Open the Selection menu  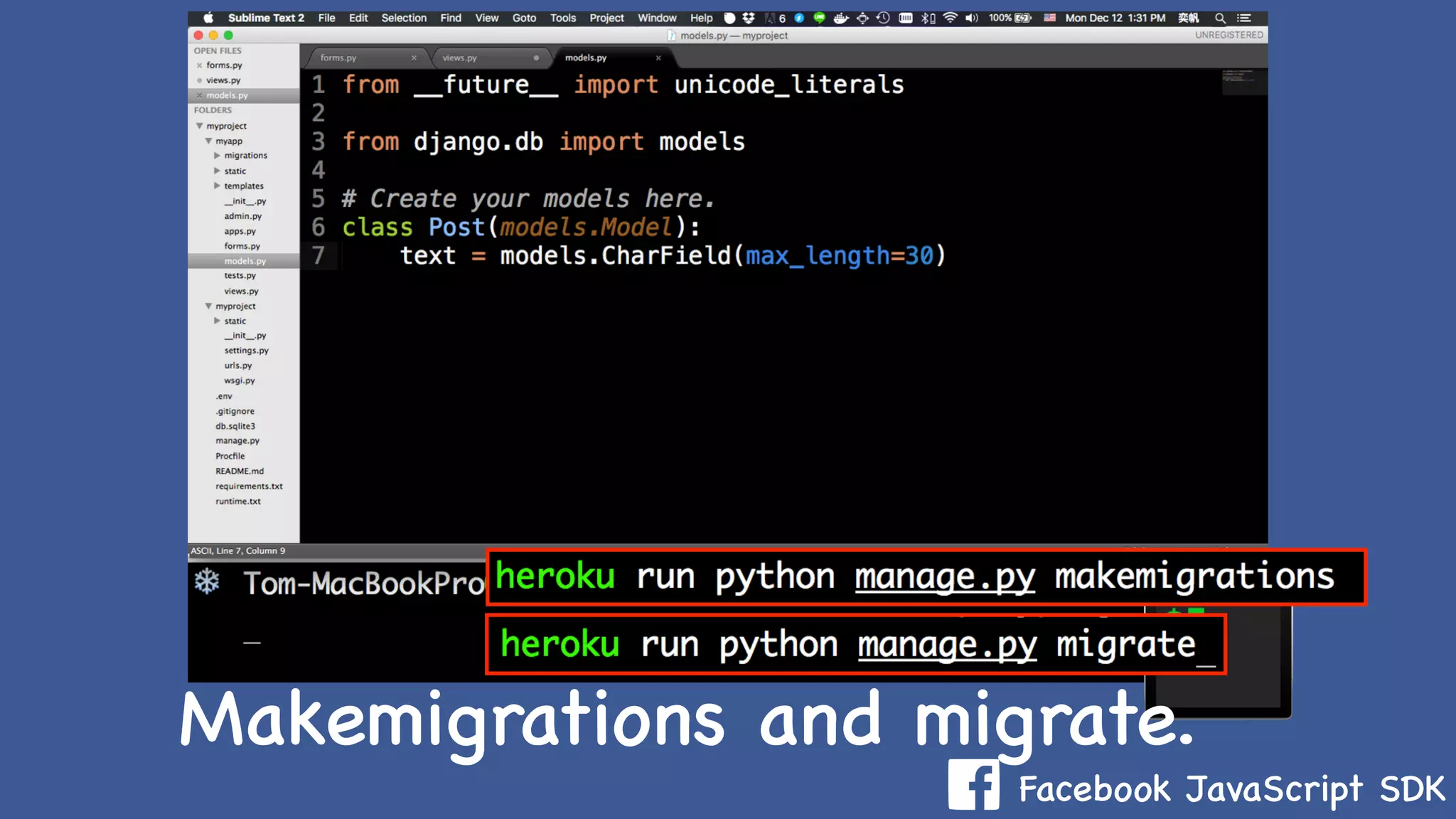(404, 18)
